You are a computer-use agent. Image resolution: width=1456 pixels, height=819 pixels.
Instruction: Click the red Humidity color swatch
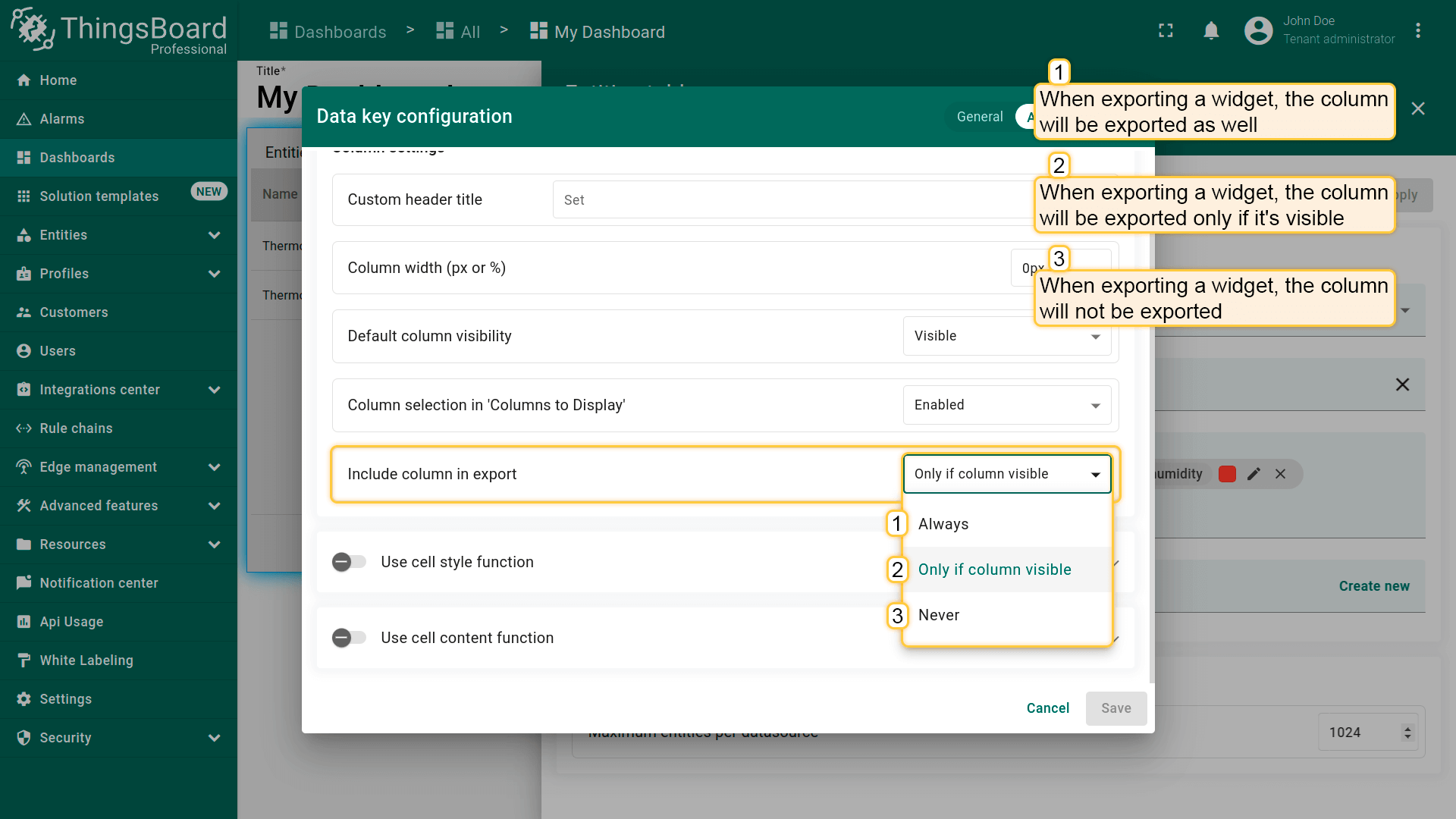point(1227,474)
